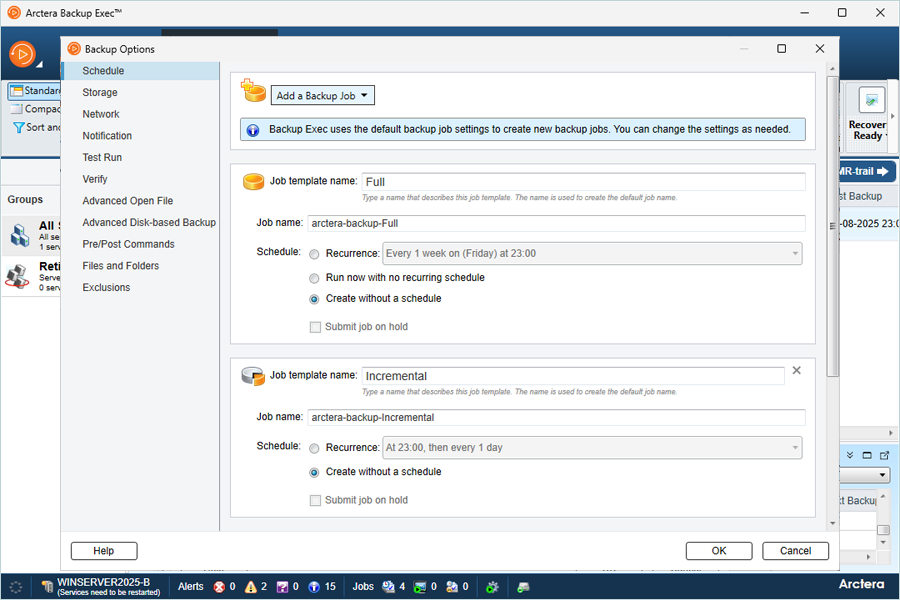
Task: Click the blue info icon in the message bar
Action: click(253, 130)
